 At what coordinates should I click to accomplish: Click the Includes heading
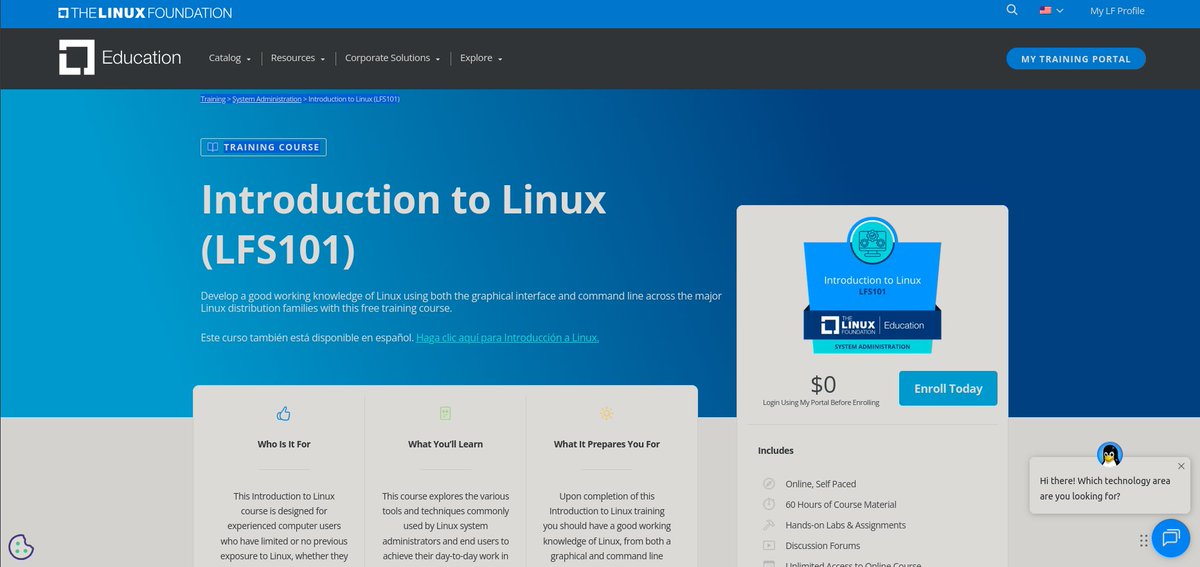point(776,451)
